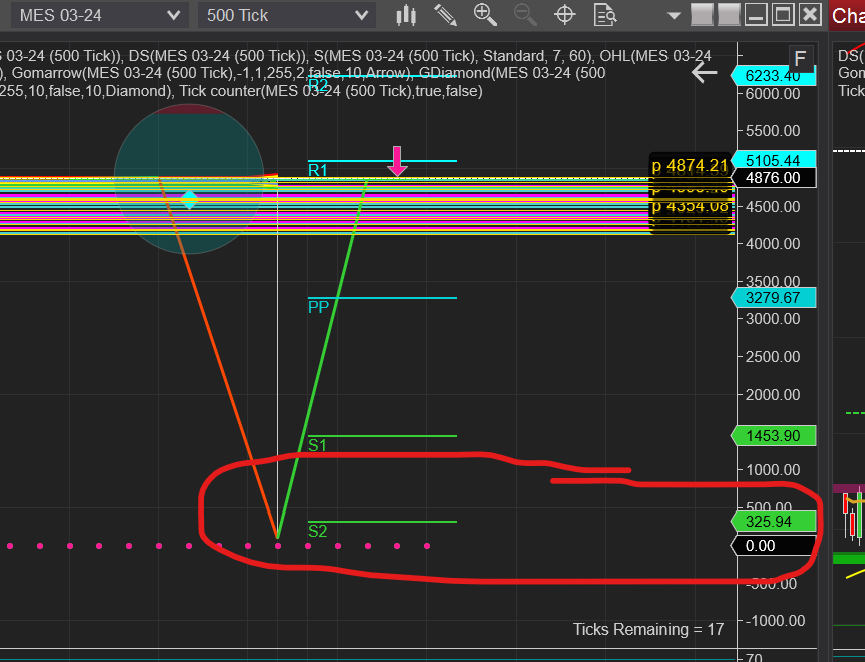Click the white left arrow on chart
The image size is (865, 662).
(x=704, y=72)
